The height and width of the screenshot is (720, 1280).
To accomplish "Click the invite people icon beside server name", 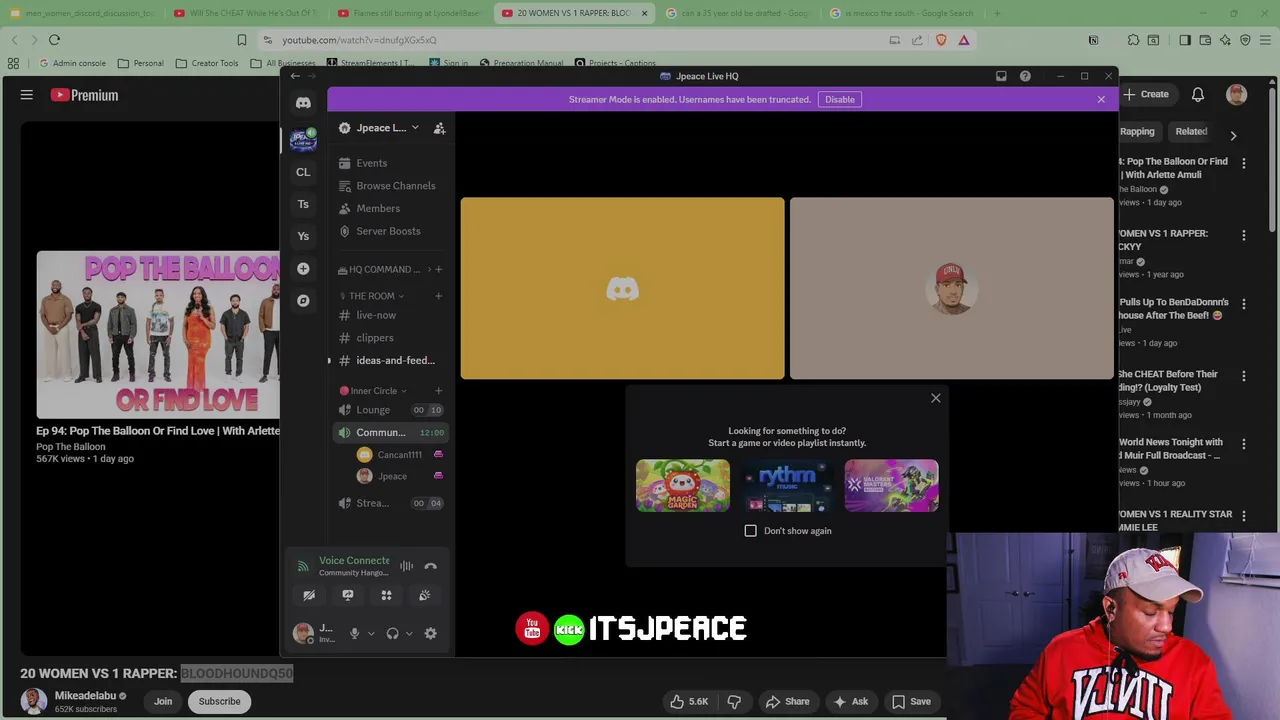I will [439, 128].
